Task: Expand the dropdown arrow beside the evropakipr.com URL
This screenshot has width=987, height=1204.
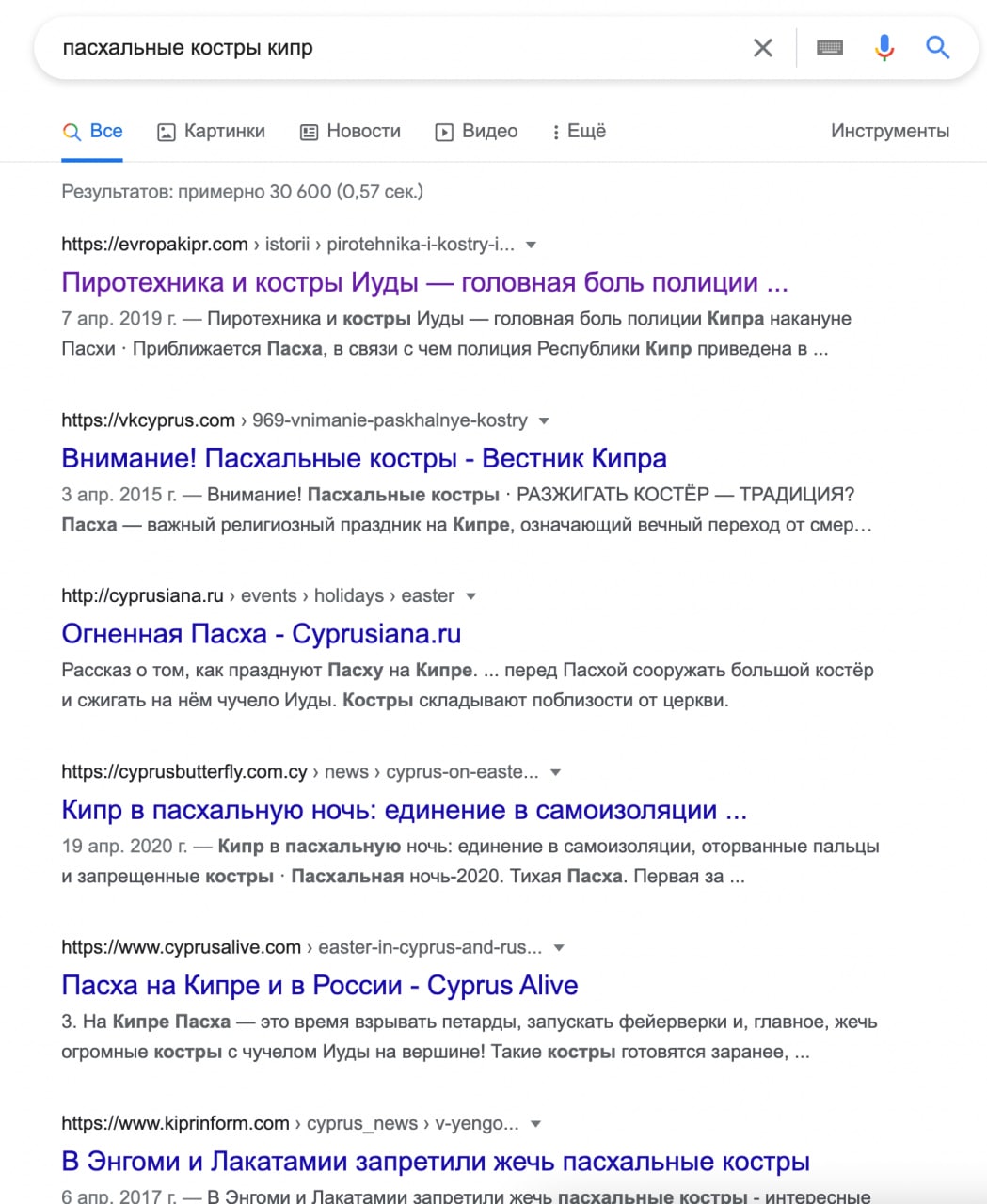Action: [531, 245]
